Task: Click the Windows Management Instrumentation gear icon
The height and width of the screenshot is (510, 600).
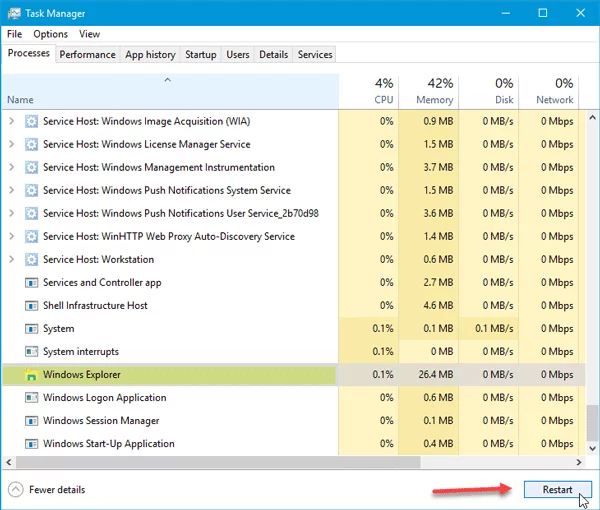Action: (x=31, y=167)
